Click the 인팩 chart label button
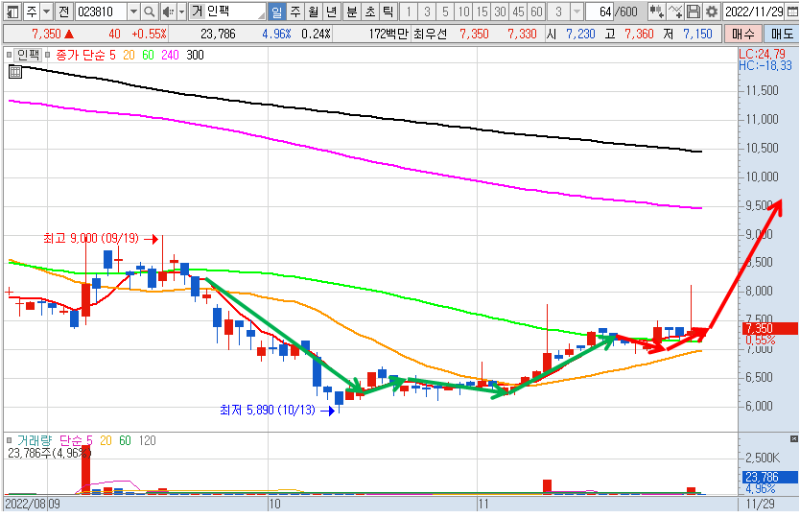 coord(28,55)
